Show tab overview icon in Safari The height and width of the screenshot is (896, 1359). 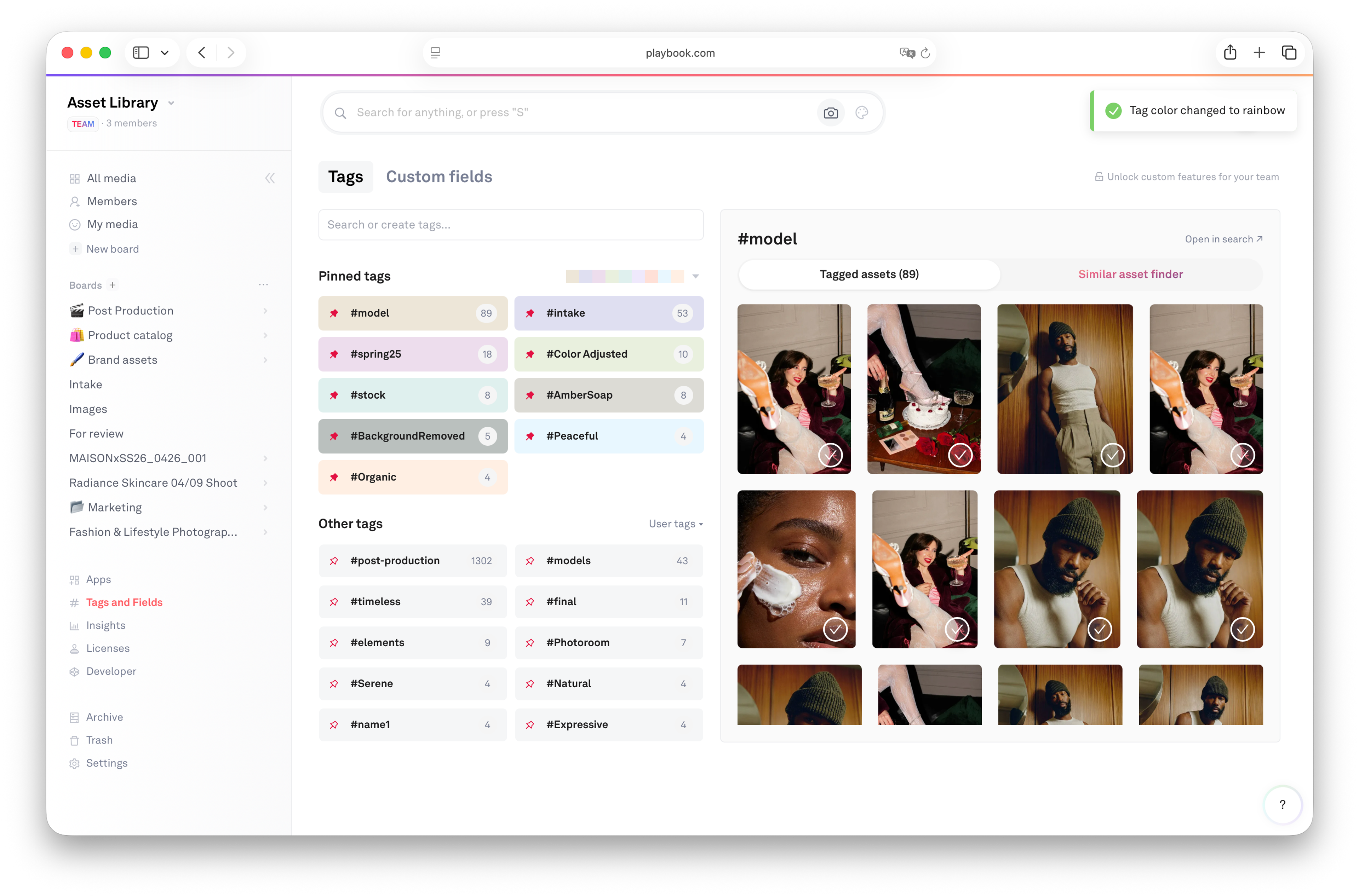pyautogui.click(x=1289, y=53)
